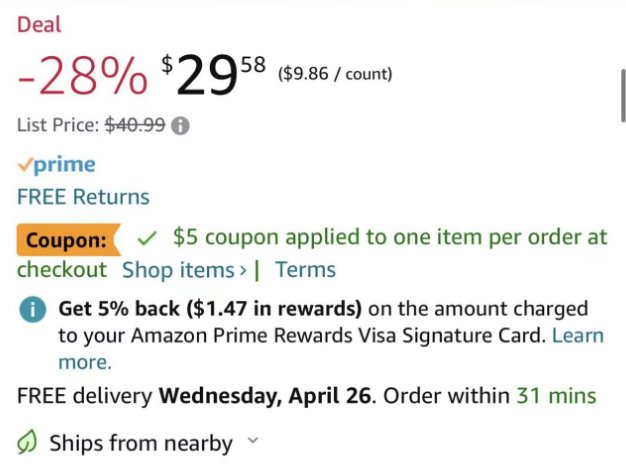Click the Prime checkmark logo

[57, 165]
